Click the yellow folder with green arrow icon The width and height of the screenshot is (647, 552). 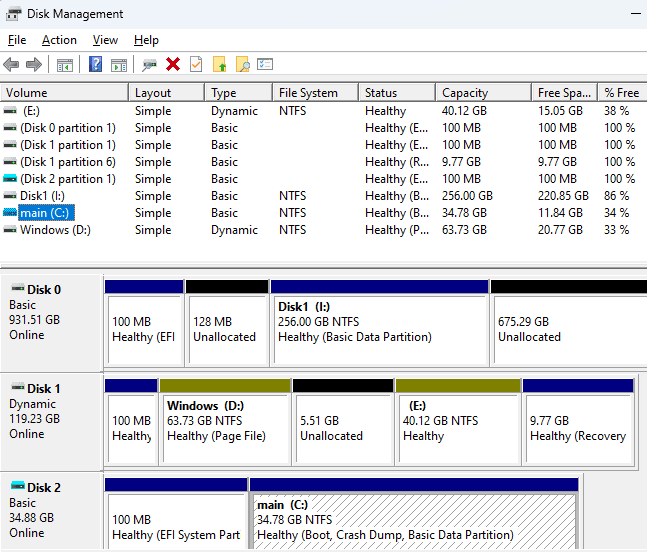click(x=220, y=64)
